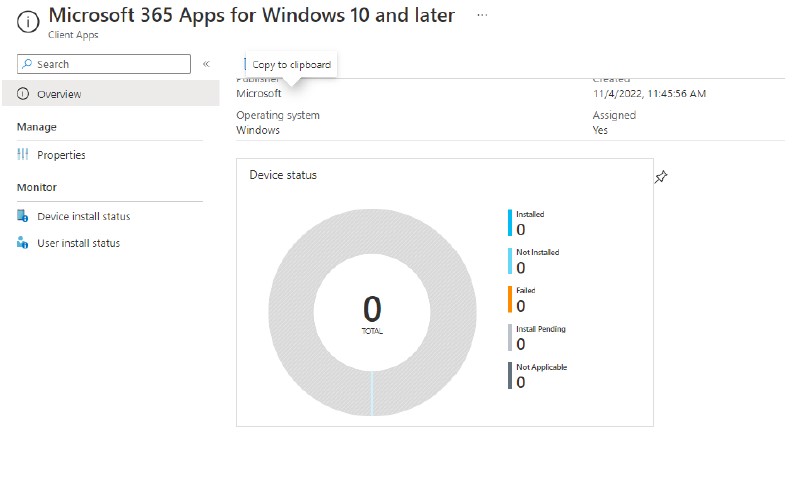Collapse the sidebar with the double chevron
Screen dimensions: 796x478
click(206, 64)
